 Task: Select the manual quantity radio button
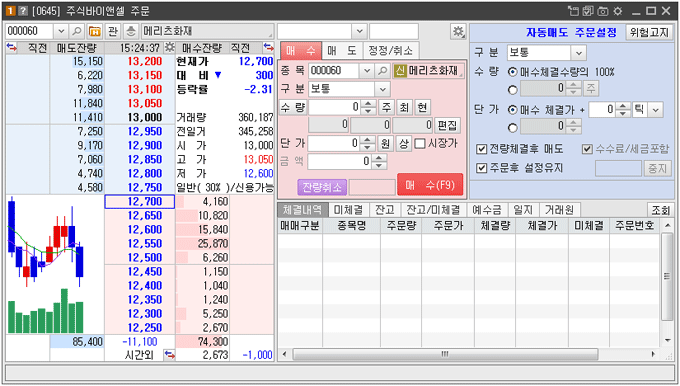tap(513, 90)
